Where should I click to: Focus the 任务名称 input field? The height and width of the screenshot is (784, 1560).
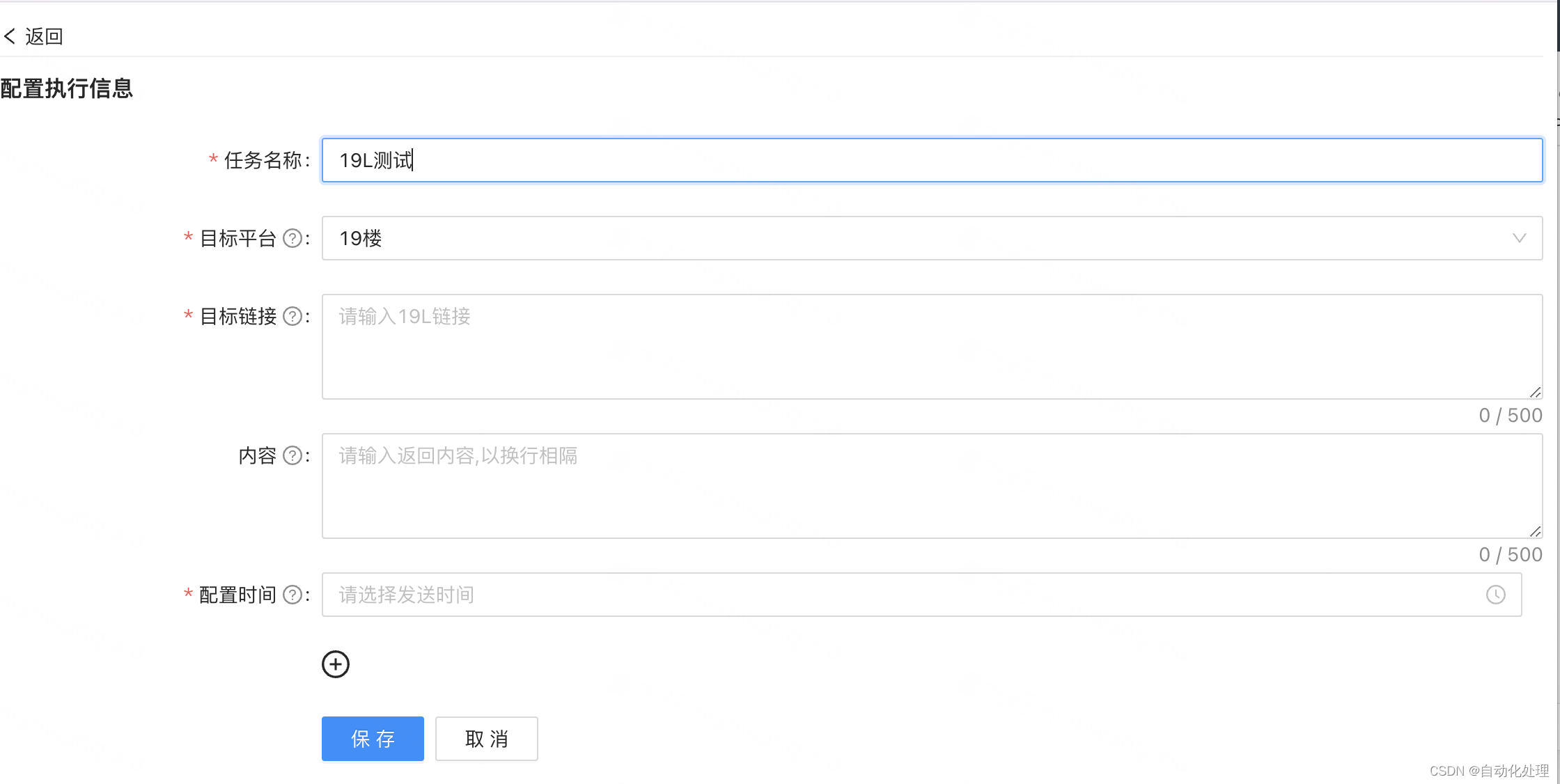tap(932, 160)
